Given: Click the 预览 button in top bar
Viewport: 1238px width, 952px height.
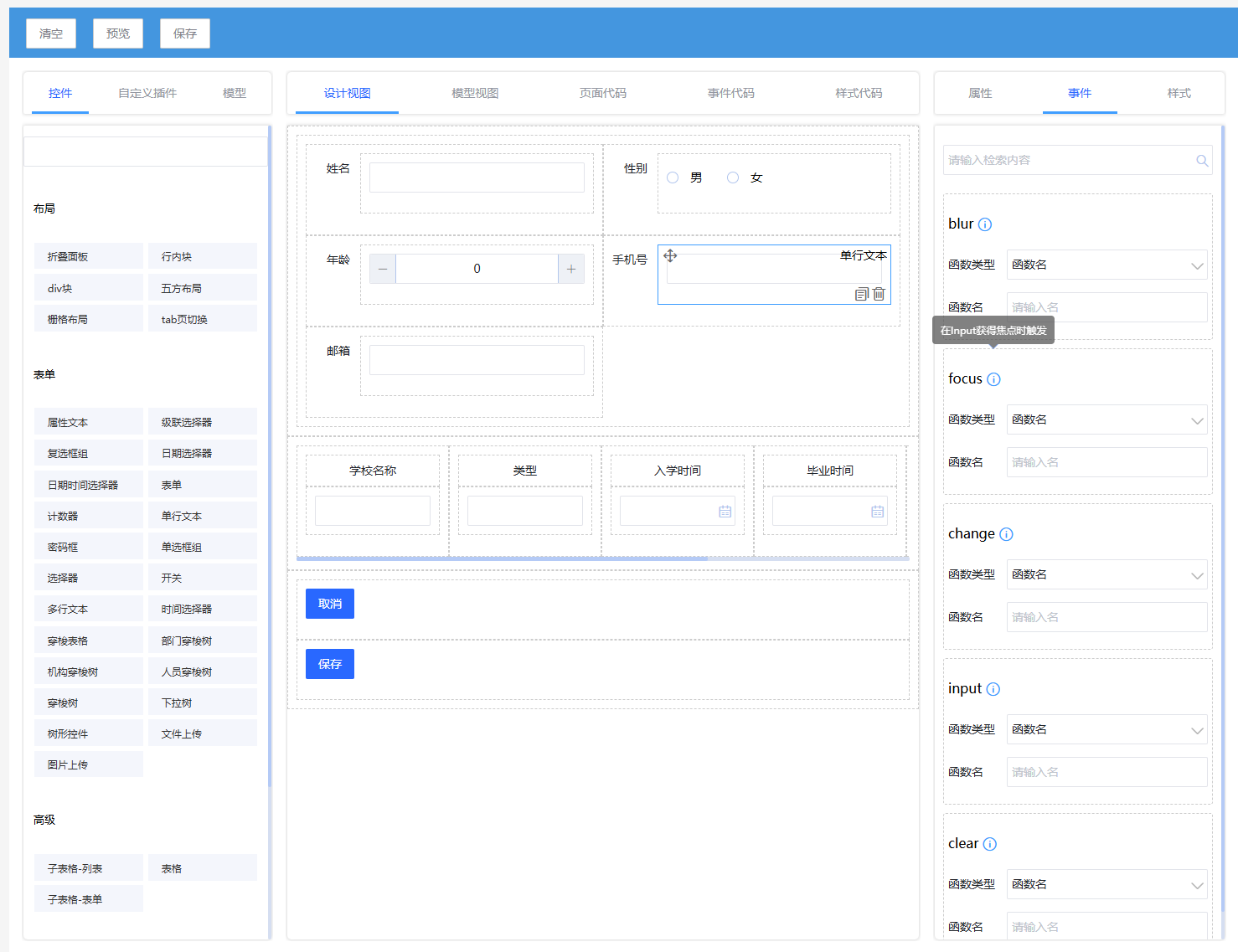Looking at the screenshot, I should coord(118,33).
